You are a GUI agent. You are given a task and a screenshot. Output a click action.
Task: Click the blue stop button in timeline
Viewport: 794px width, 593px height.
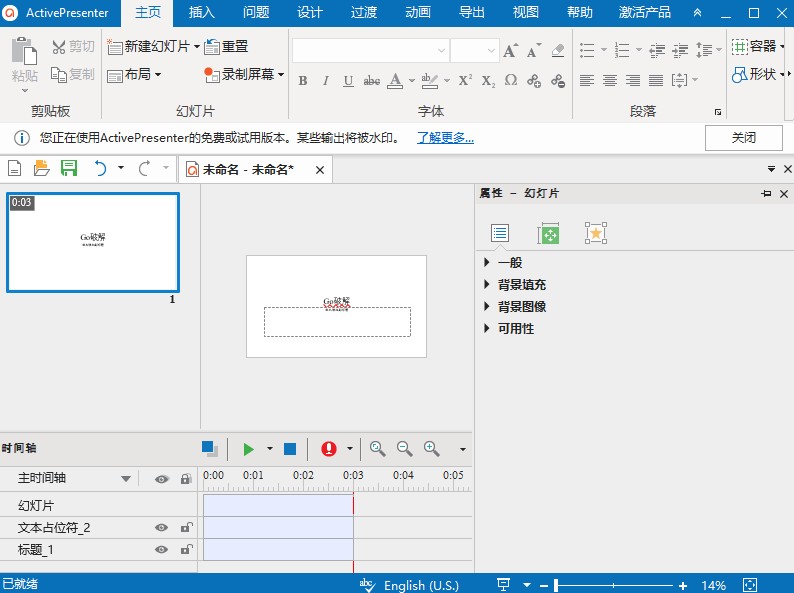pos(290,450)
